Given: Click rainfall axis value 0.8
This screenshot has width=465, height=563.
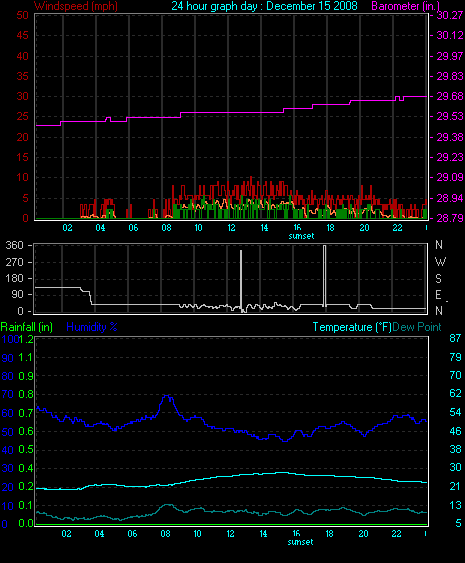Looking at the screenshot, I should pyautogui.click(x=26, y=394).
